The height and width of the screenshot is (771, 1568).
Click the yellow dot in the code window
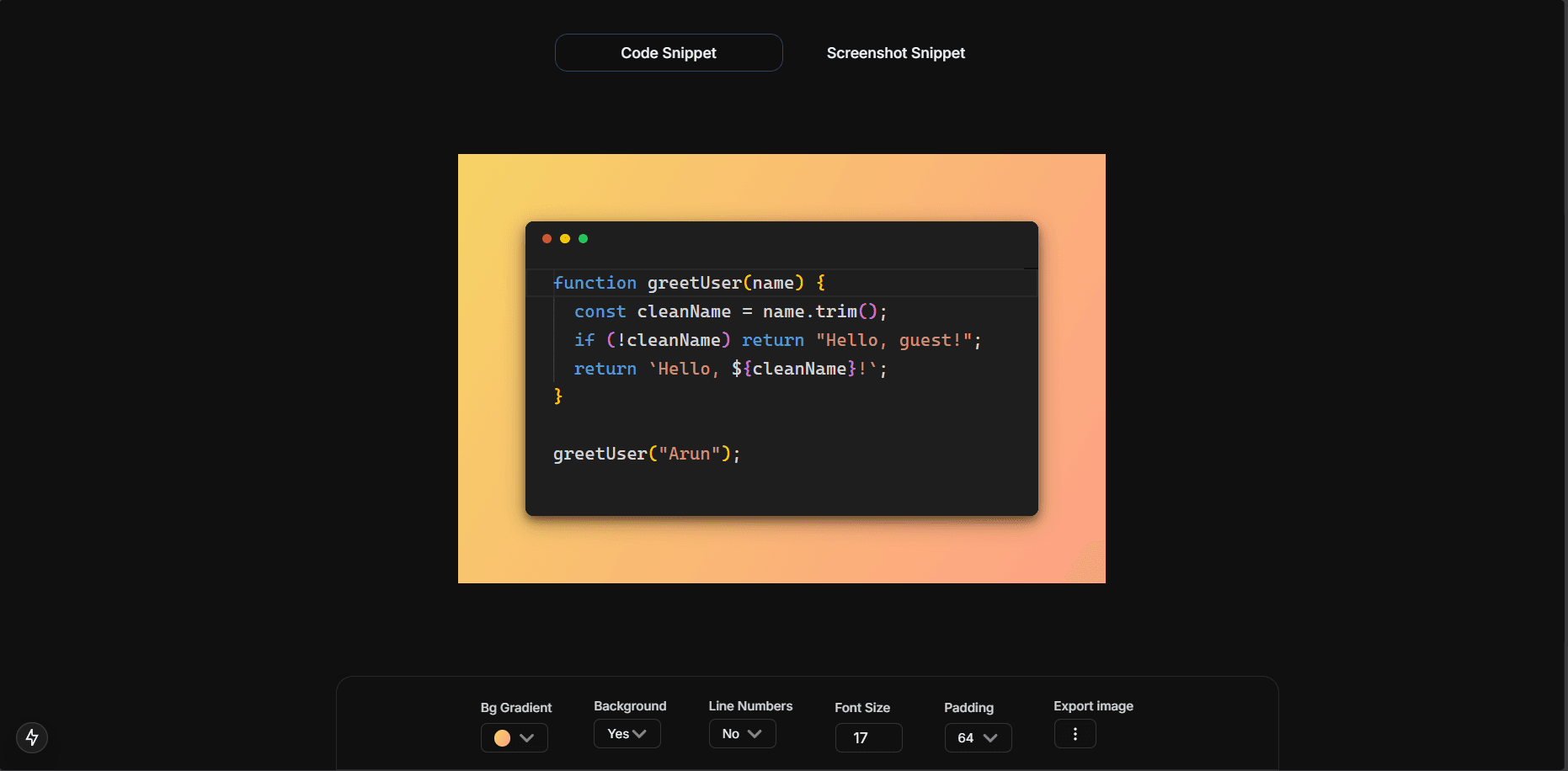coord(565,239)
